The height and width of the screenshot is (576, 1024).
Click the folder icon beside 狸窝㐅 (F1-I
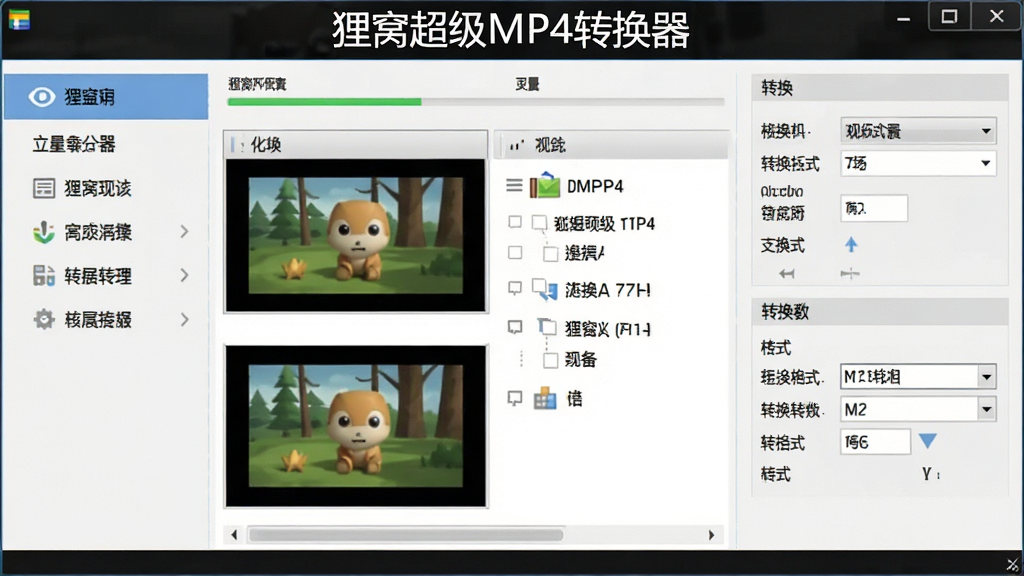point(547,327)
